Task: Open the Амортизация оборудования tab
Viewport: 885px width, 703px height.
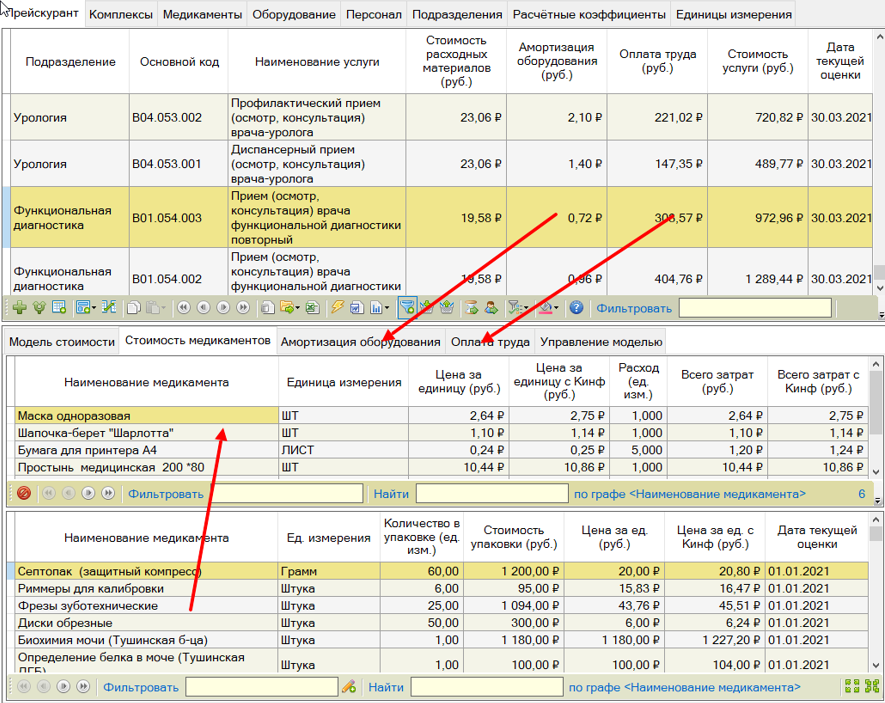Action: (360, 341)
